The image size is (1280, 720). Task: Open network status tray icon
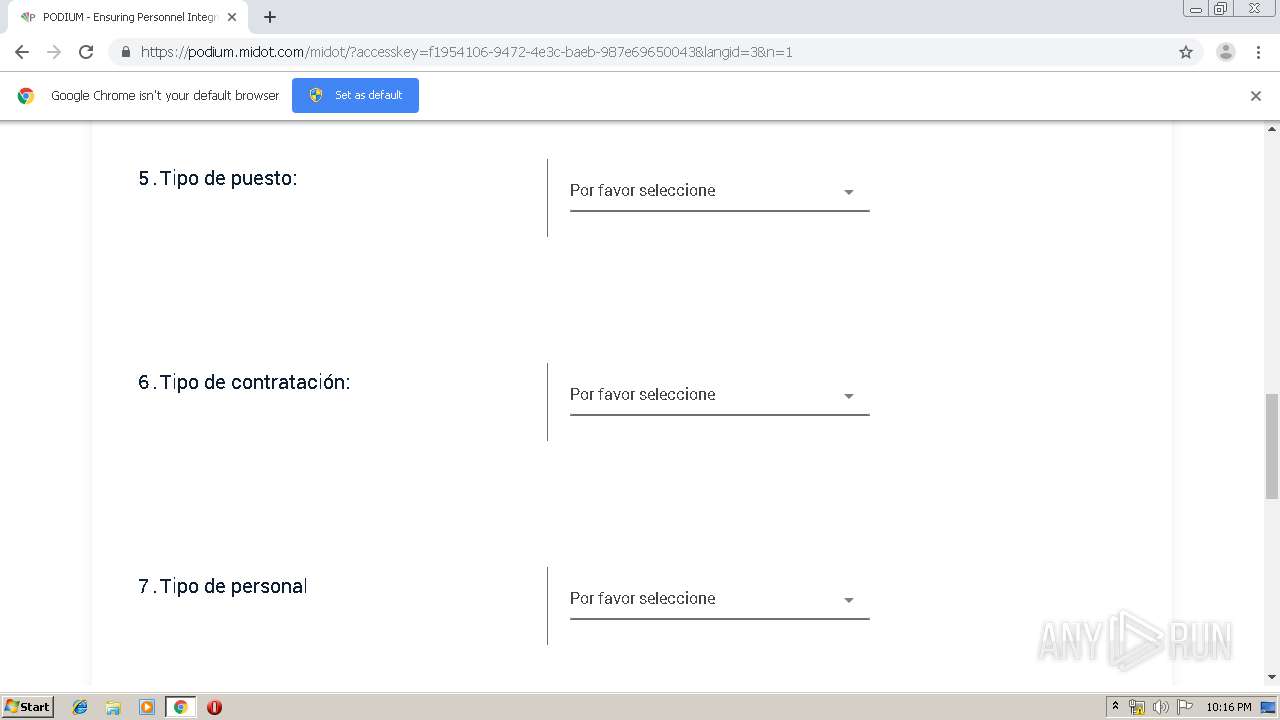1137,707
